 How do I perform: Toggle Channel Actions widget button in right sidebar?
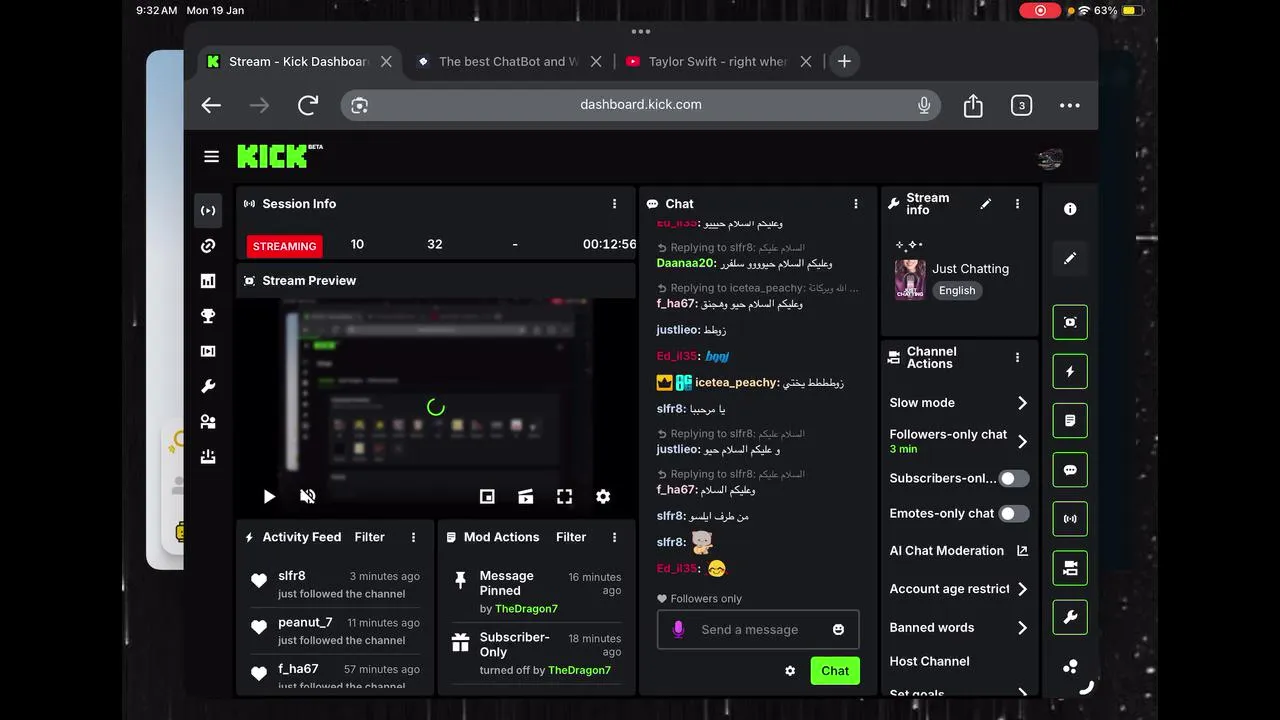(x=1070, y=568)
